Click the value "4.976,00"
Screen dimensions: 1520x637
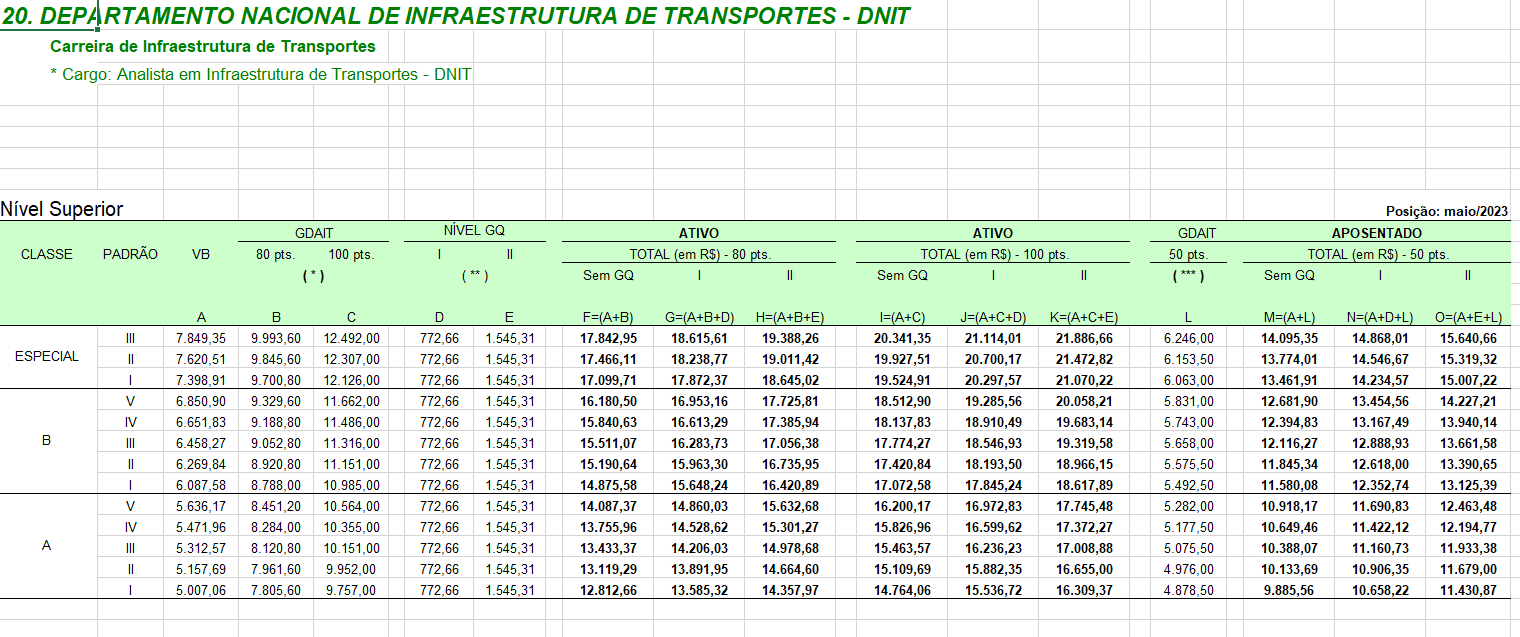pyautogui.click(x=1189, y=569)
